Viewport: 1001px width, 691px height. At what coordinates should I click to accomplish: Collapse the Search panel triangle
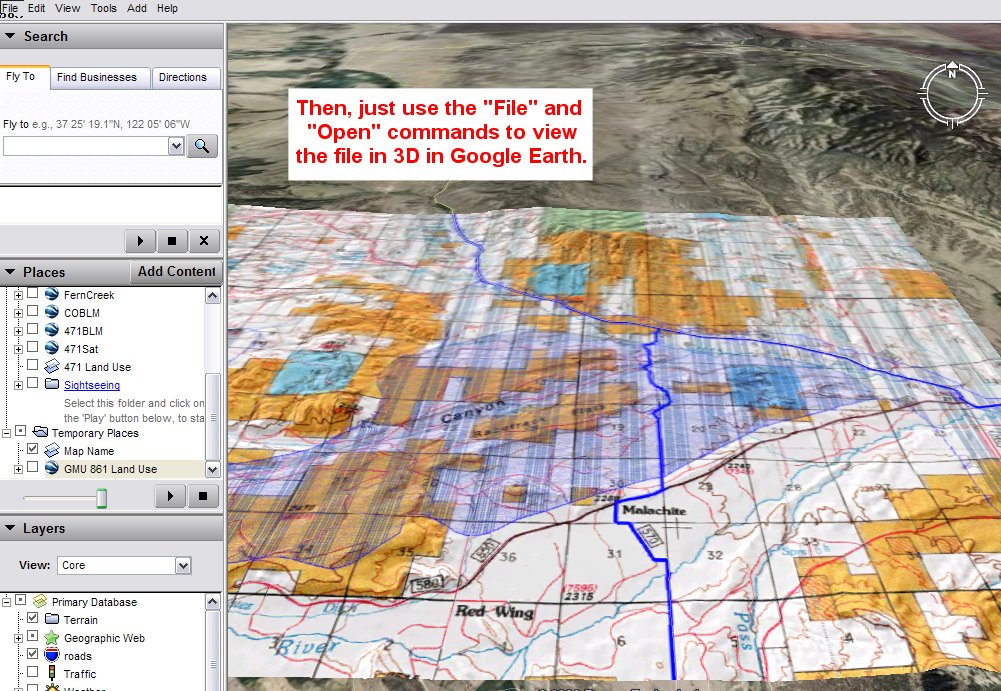(x=10, y=36)
